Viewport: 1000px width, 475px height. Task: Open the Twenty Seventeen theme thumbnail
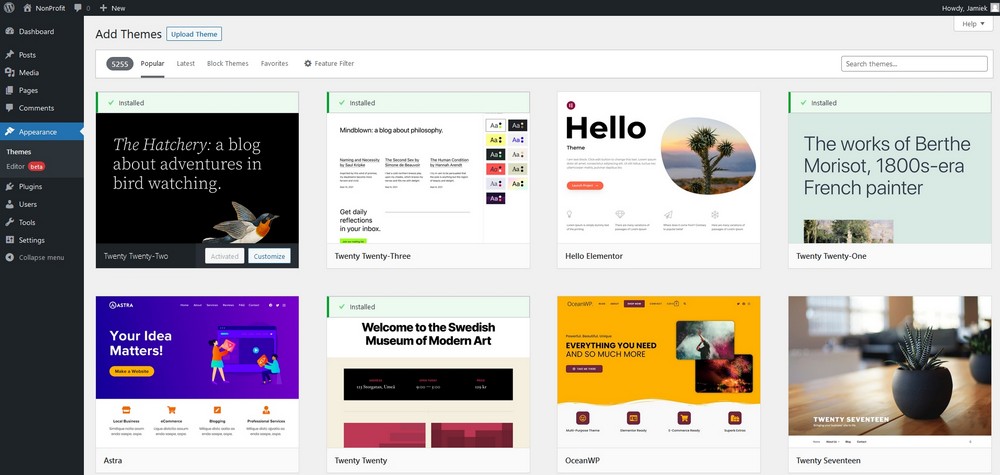pos(890,372)
